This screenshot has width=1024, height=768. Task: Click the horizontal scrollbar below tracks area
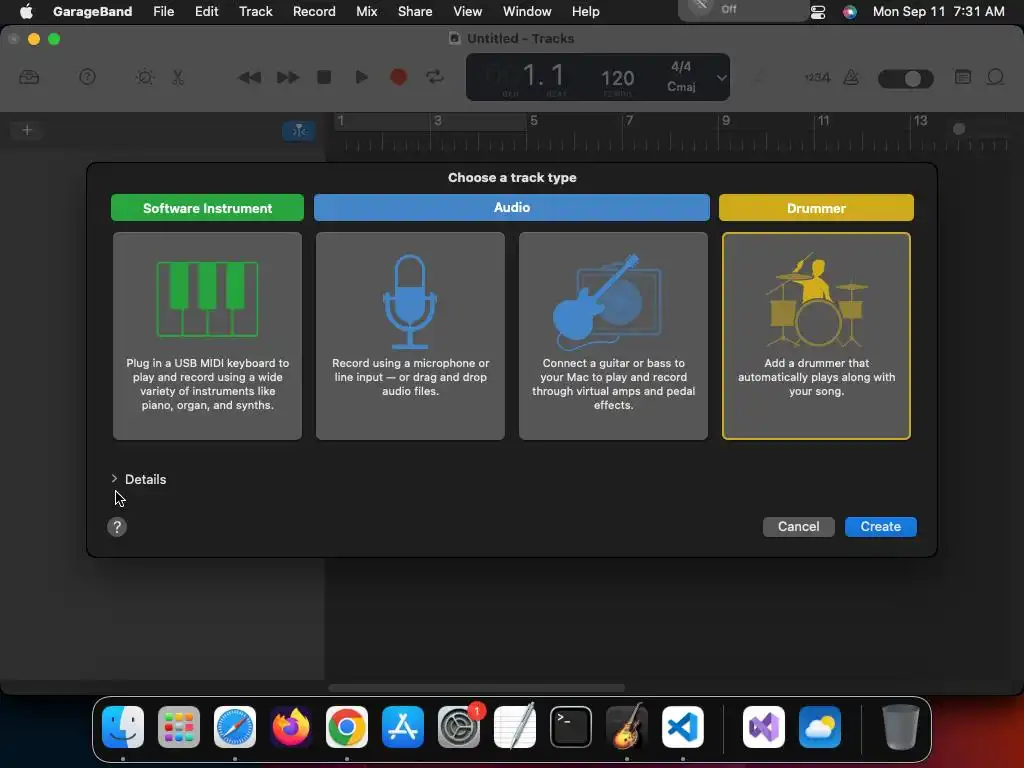(477, 688)
